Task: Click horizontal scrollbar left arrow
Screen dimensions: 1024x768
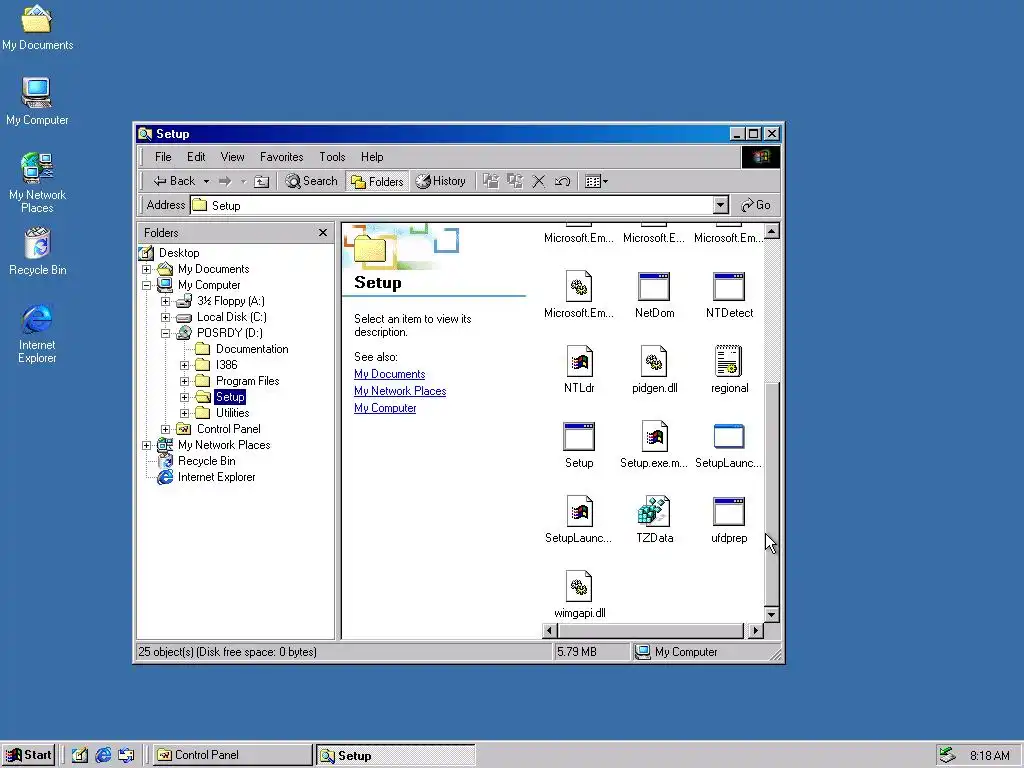Action: point(549,631)
